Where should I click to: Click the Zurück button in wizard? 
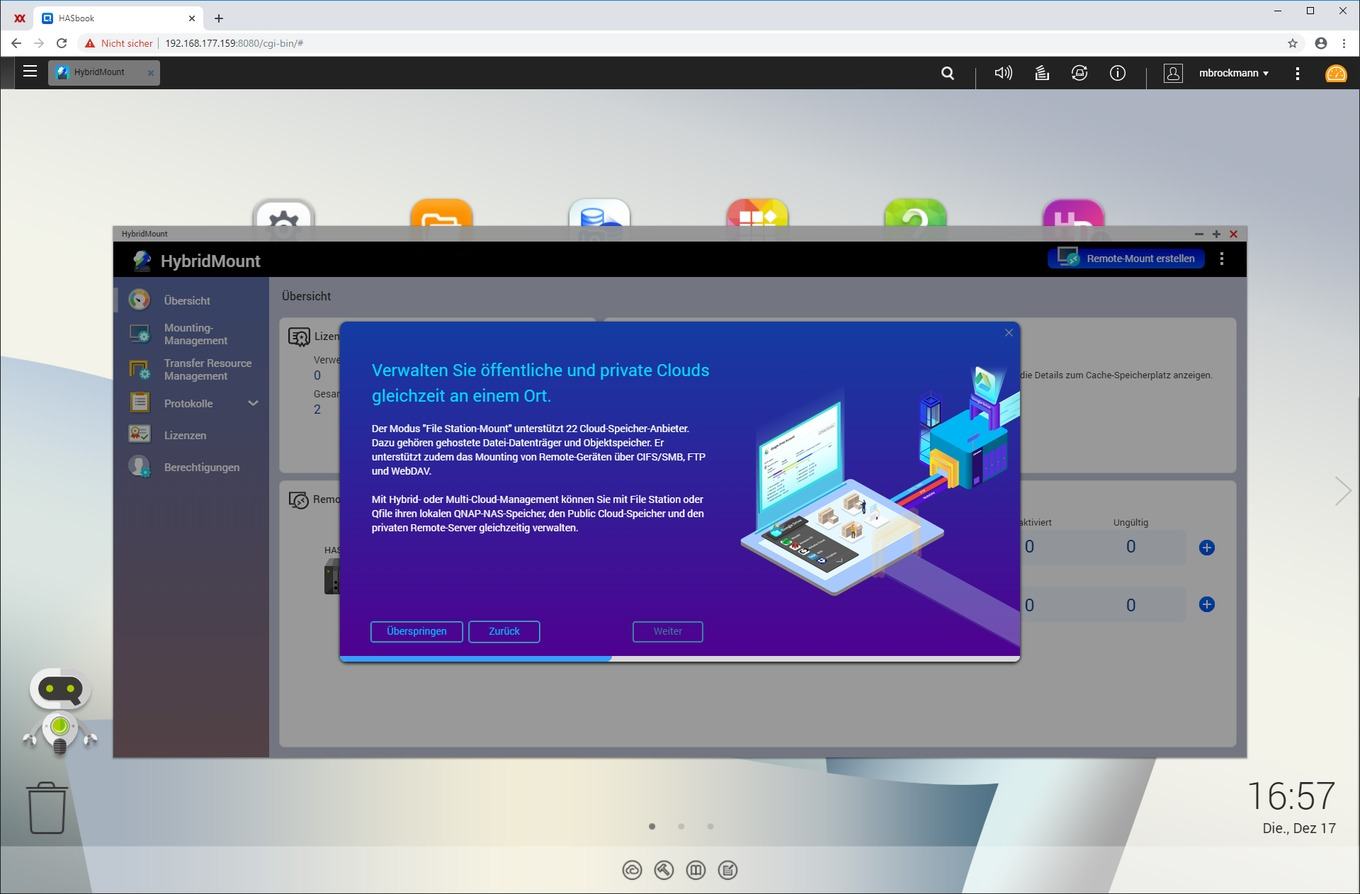tap(504, 631)
